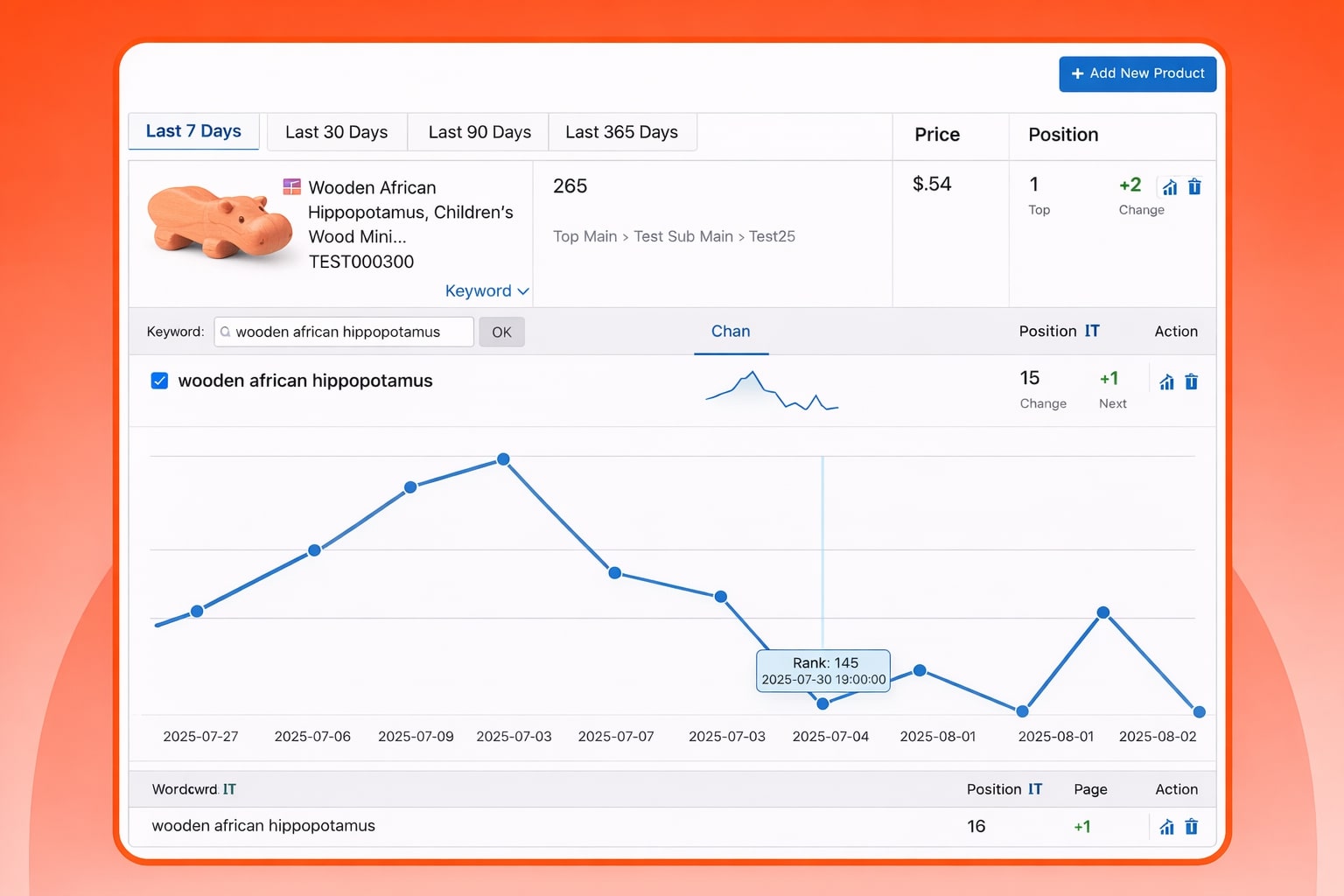The image size is (1344, 896).
Task: Click the small flag icon beside product title
Action: click(x=291, y=186)
